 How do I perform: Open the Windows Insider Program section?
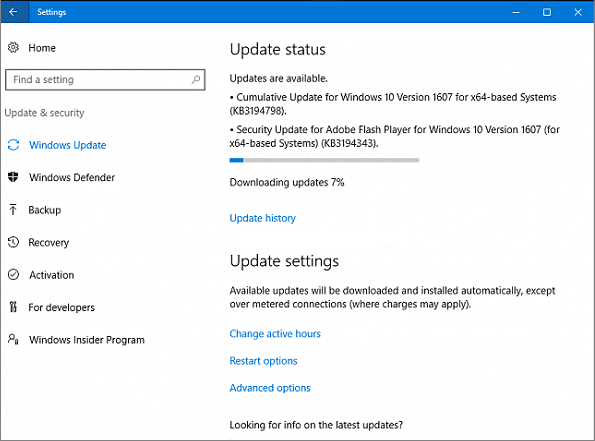coord(87,340)
